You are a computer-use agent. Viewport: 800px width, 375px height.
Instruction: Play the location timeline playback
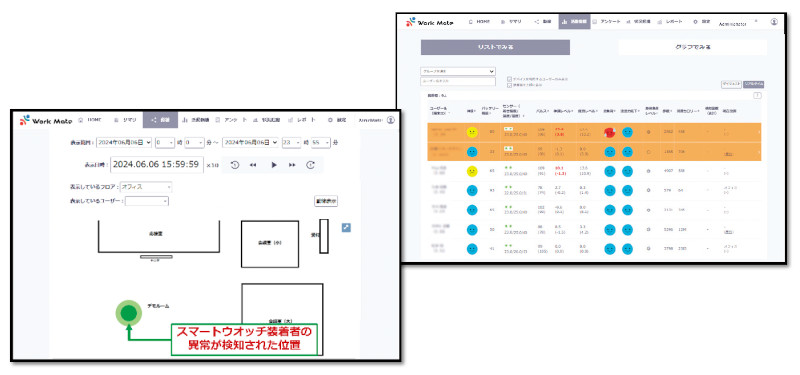point(274,165)
